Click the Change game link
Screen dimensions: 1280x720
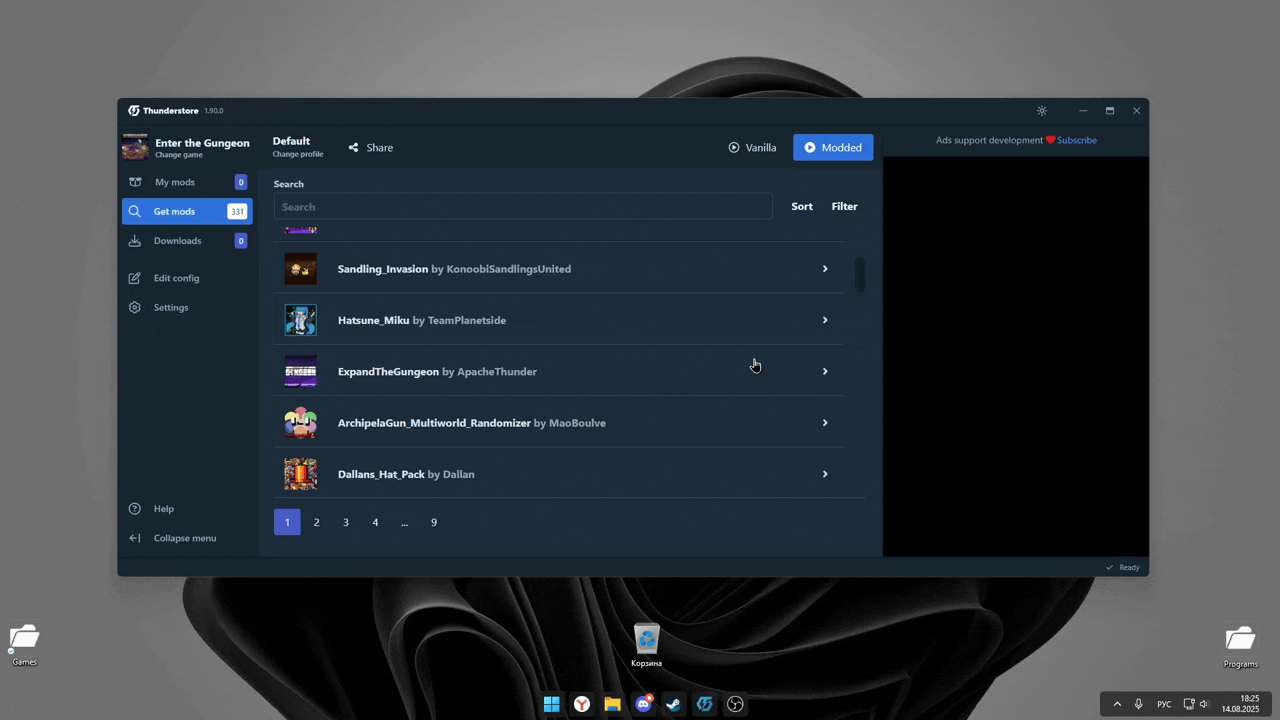click(179, 155)
